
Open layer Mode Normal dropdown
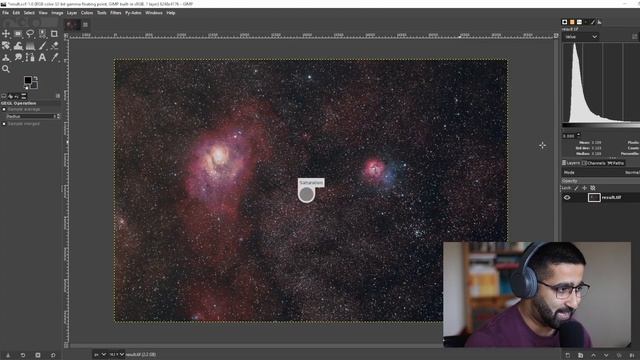[x=600, y=173]
